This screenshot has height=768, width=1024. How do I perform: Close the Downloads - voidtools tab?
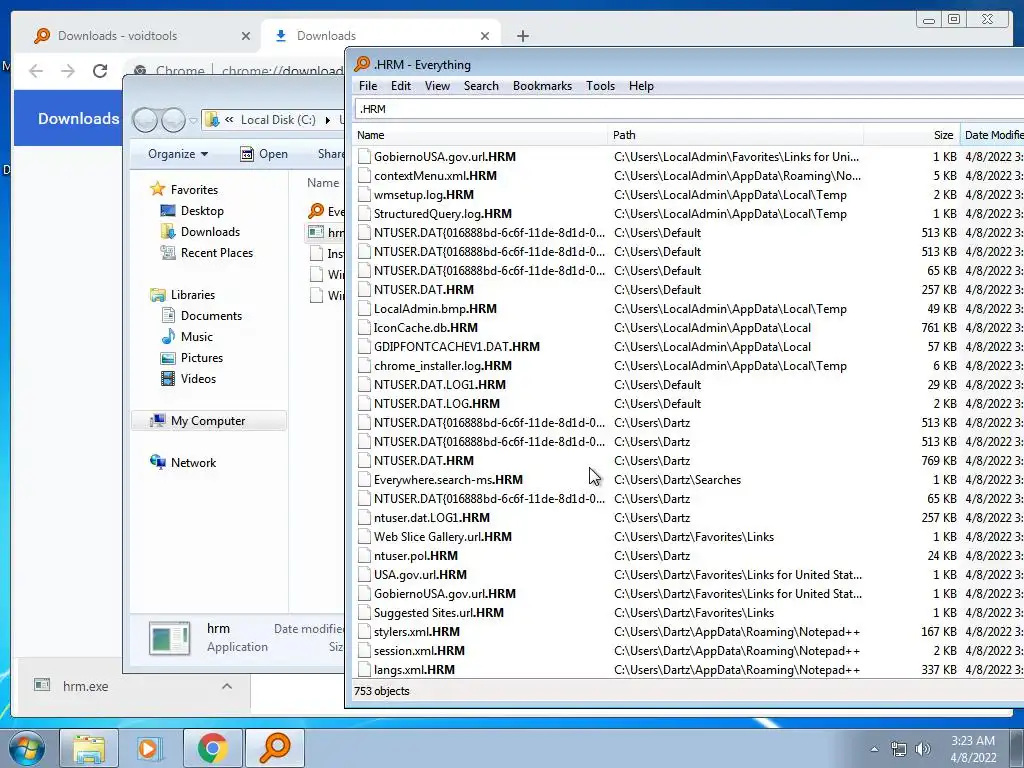[246, 36]
